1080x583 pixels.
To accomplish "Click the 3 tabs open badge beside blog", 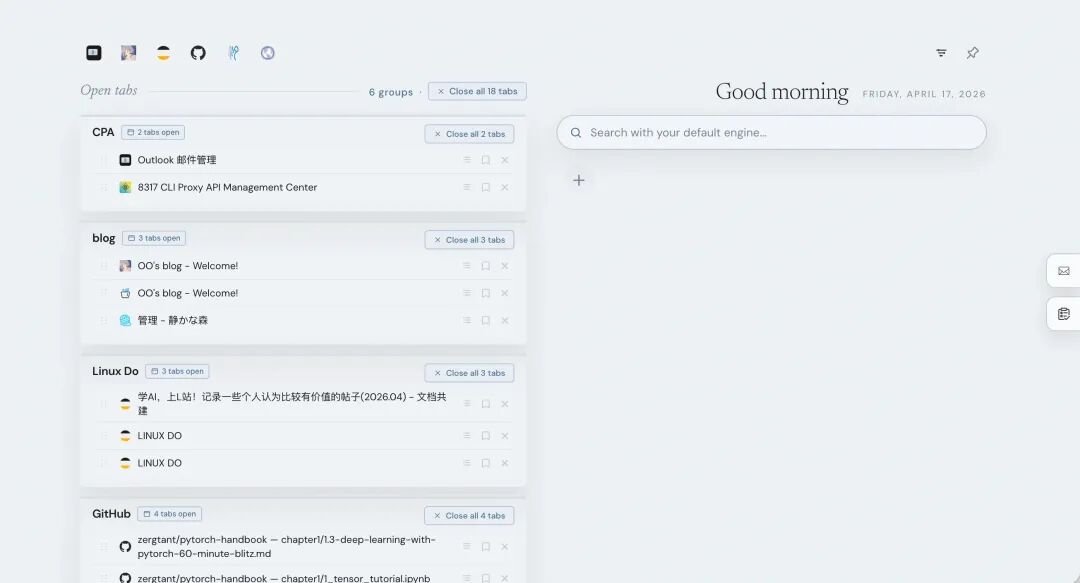I will pos(154,238).
